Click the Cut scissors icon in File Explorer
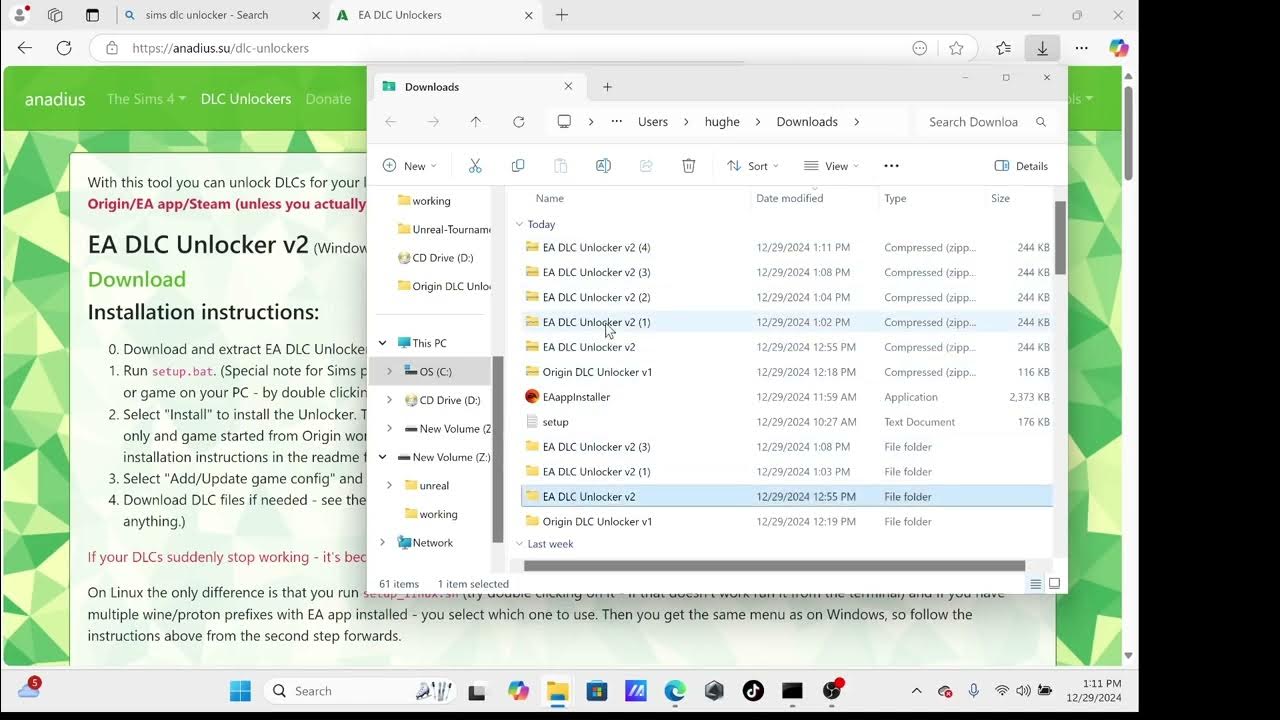 click(475, 166)
